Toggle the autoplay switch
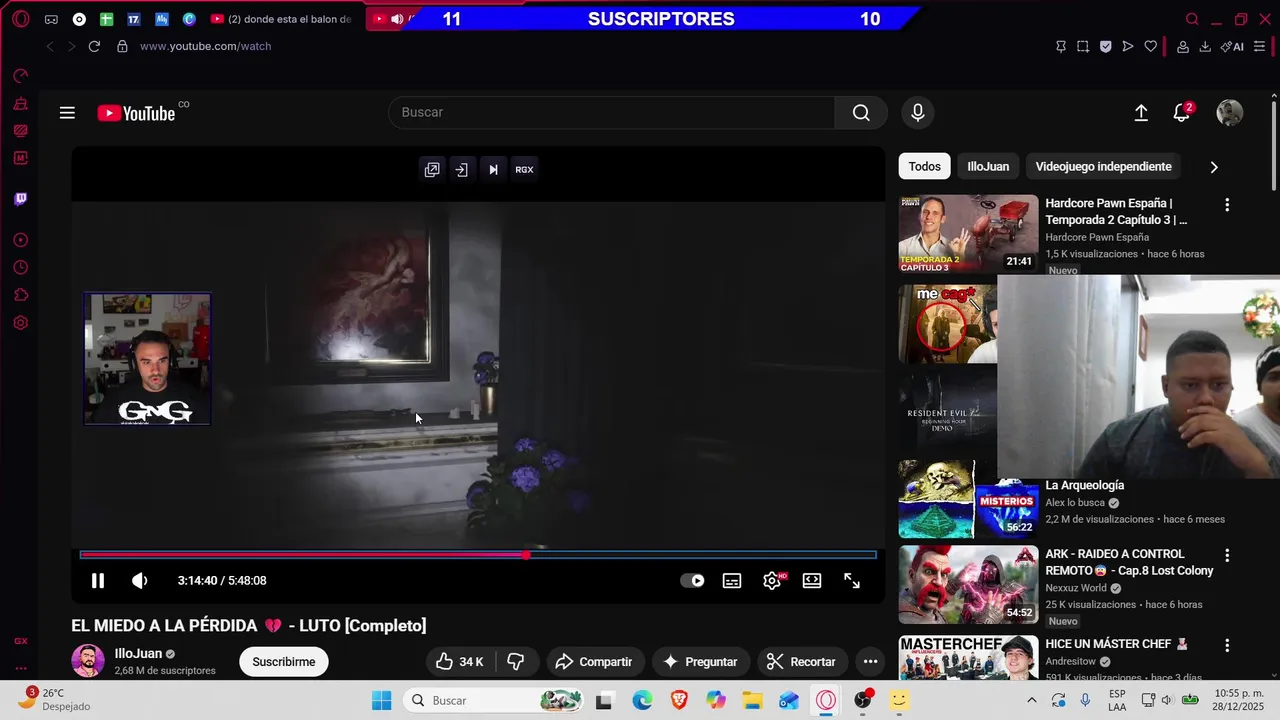Image resolution: width=1280 pixels, height=720 pixels. point(692,580)
